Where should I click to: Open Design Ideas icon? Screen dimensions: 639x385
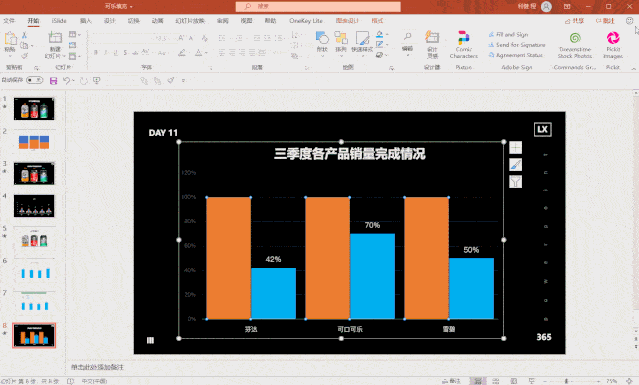pos(432,37)
